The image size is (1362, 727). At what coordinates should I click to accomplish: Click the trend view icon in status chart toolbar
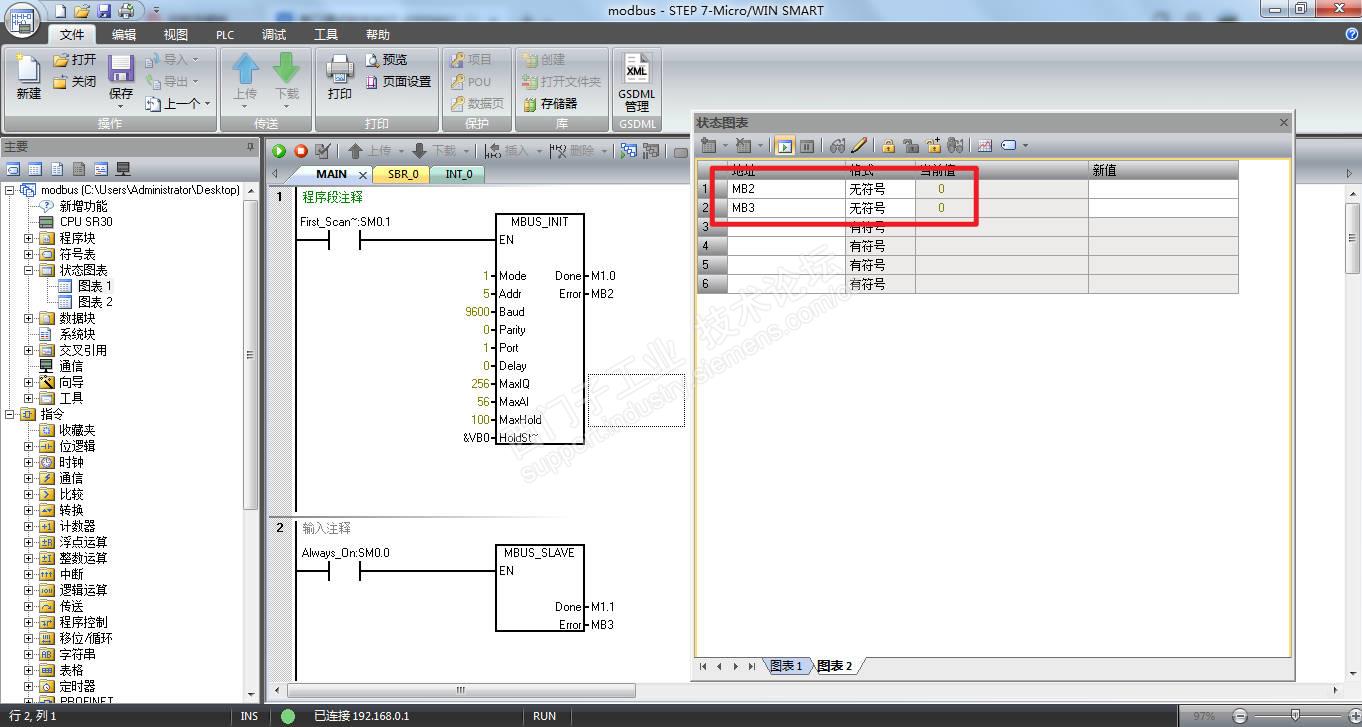pyautogui.click(x=985, y=146)
